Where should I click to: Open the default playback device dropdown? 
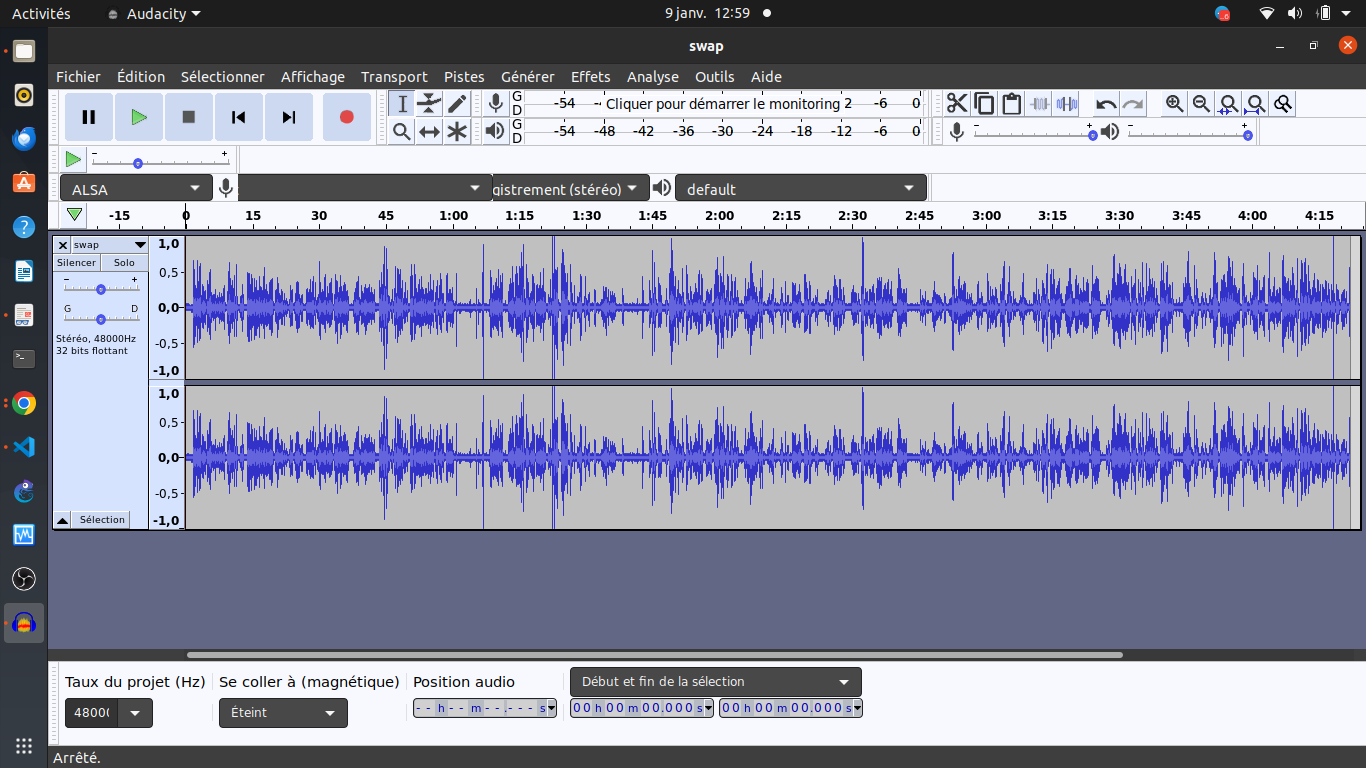click(801, 189)
